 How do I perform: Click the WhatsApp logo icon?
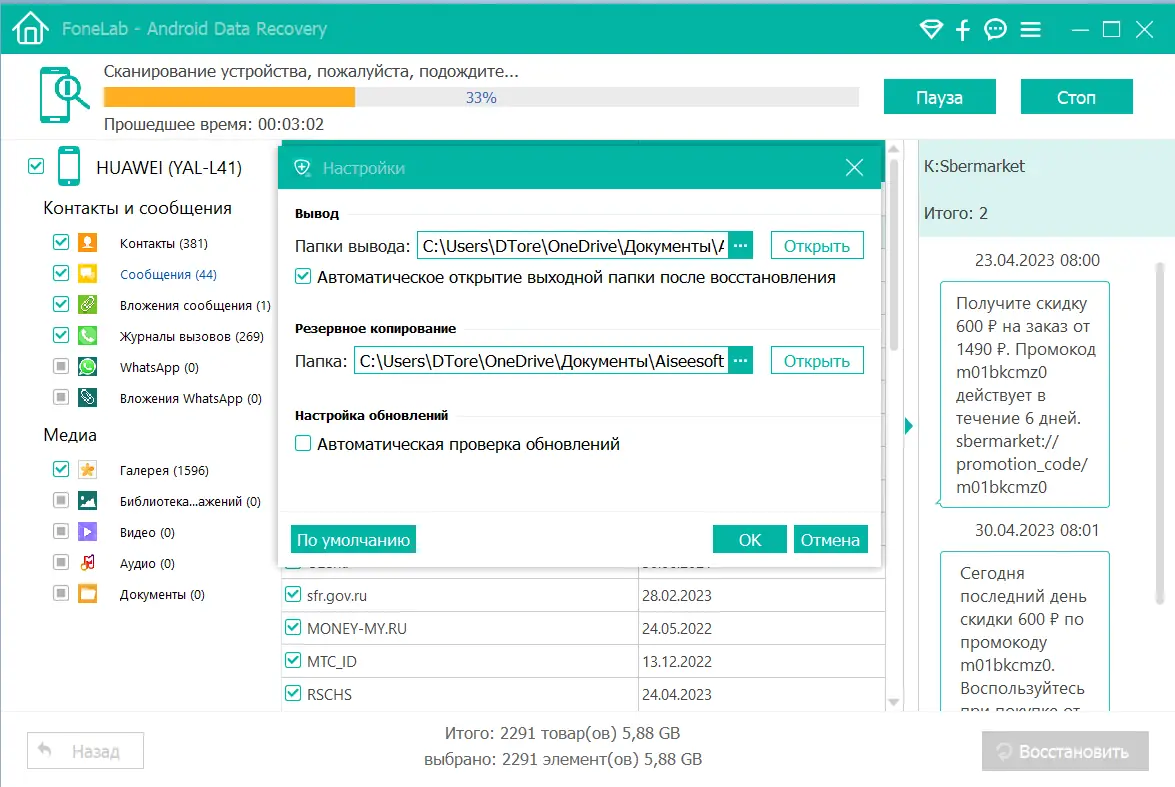[x=88, y=367]
